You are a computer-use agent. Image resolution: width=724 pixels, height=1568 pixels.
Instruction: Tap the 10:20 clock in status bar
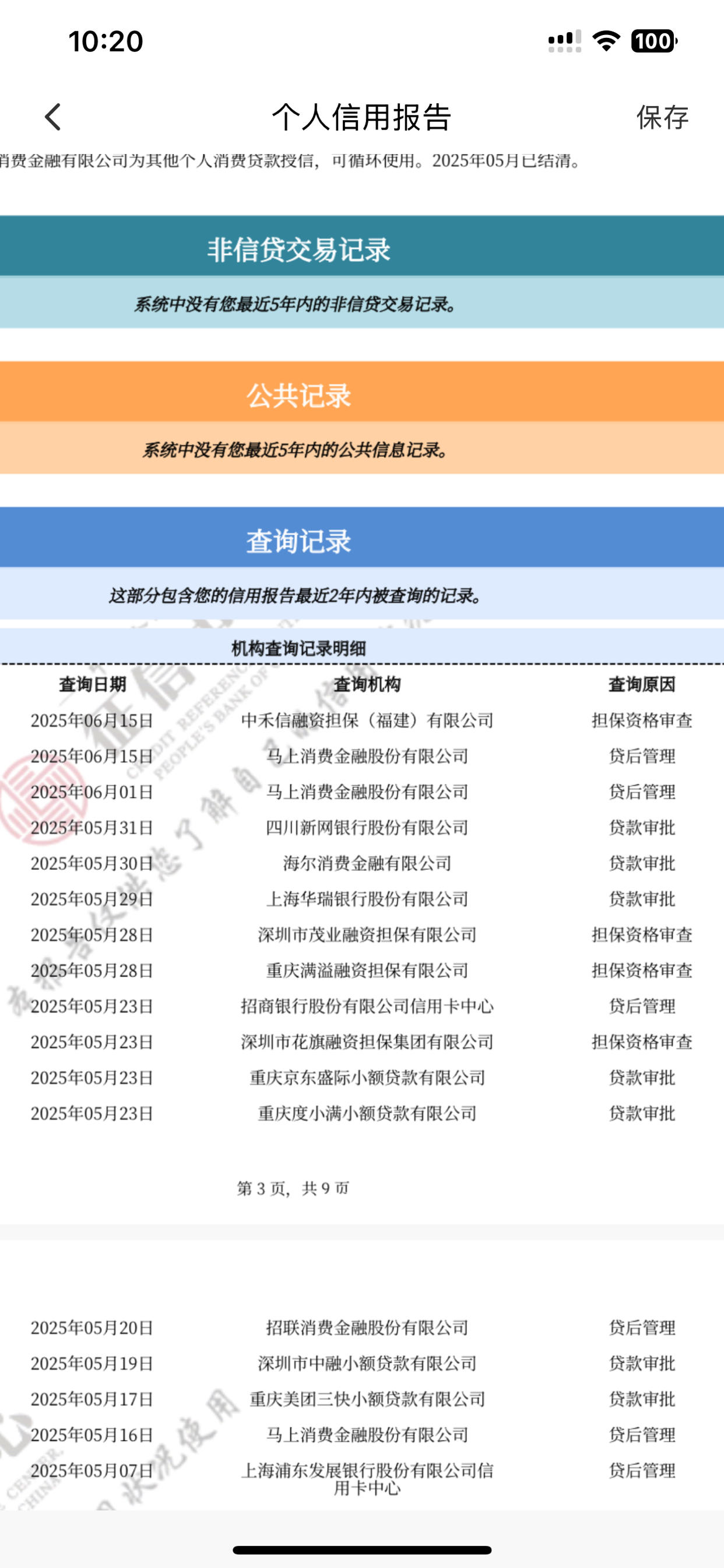click(x=106, y=41)
